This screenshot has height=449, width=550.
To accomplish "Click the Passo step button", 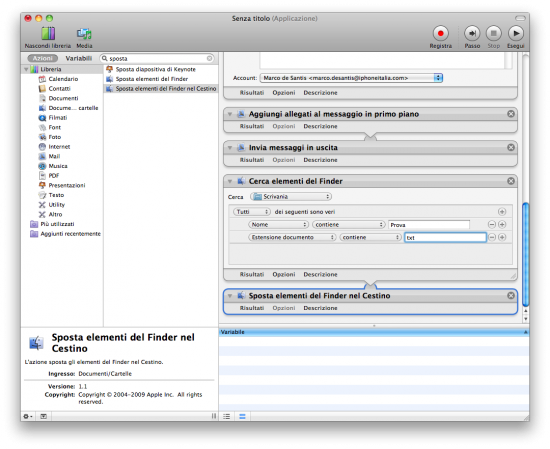I will point(472,37).
